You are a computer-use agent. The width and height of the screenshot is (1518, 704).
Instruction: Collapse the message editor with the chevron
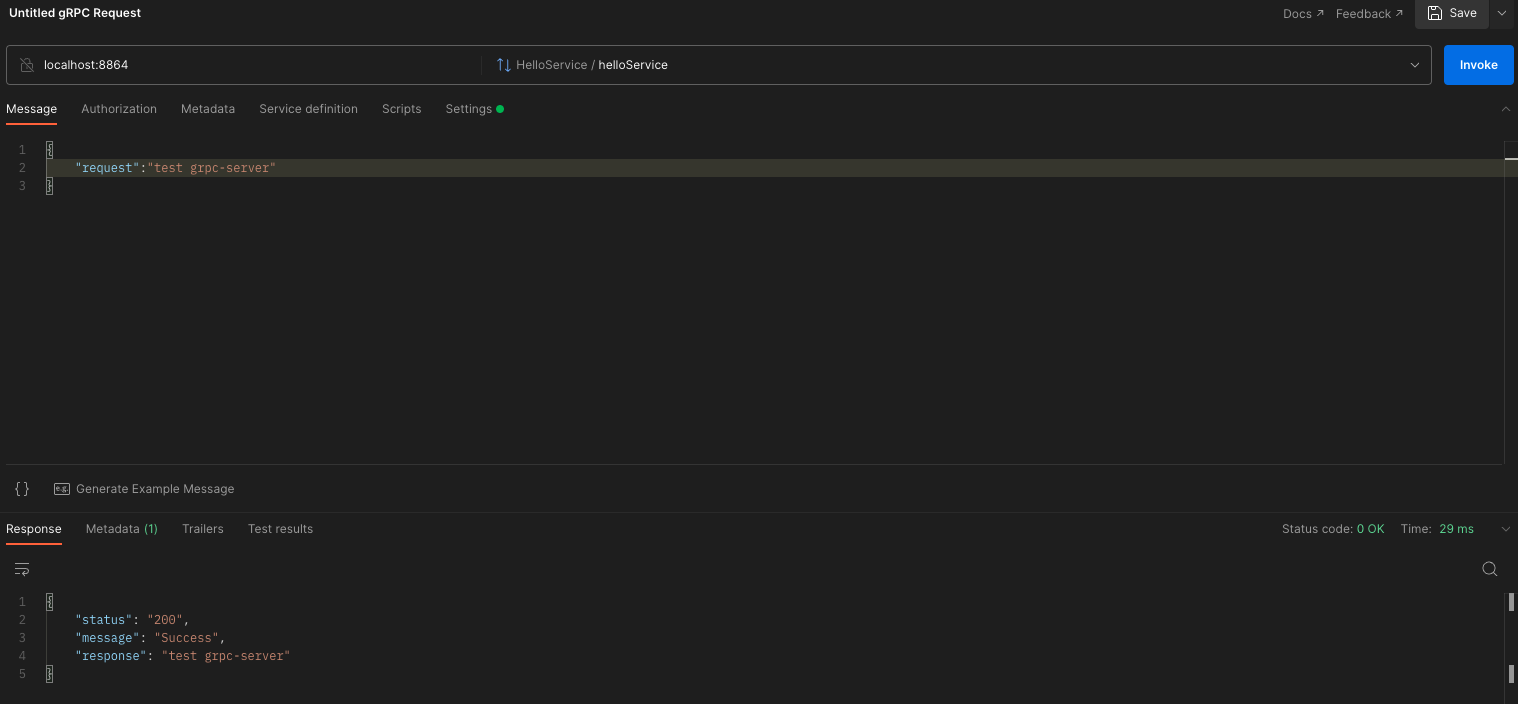tap(1505, 109)
